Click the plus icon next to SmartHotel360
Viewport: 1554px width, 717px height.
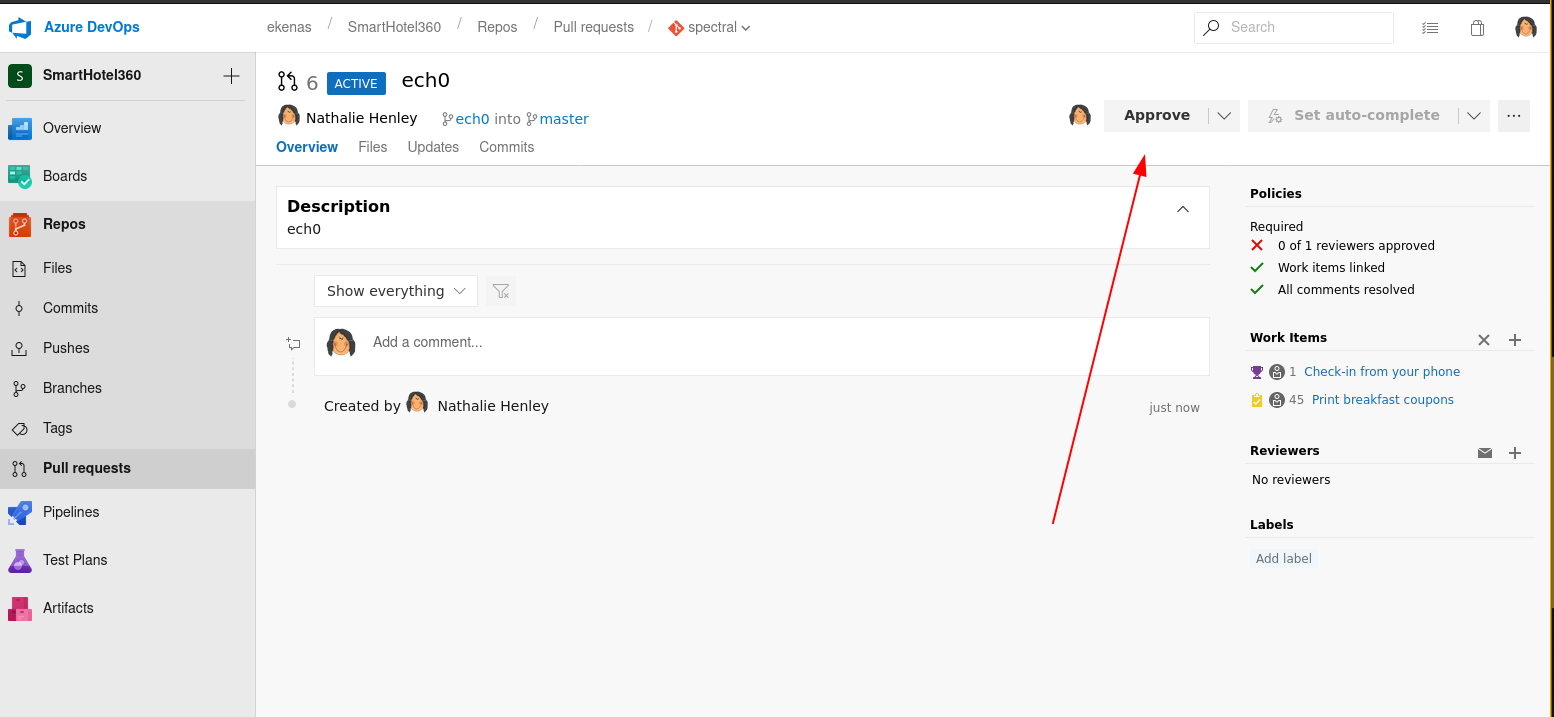click(231, 76)
